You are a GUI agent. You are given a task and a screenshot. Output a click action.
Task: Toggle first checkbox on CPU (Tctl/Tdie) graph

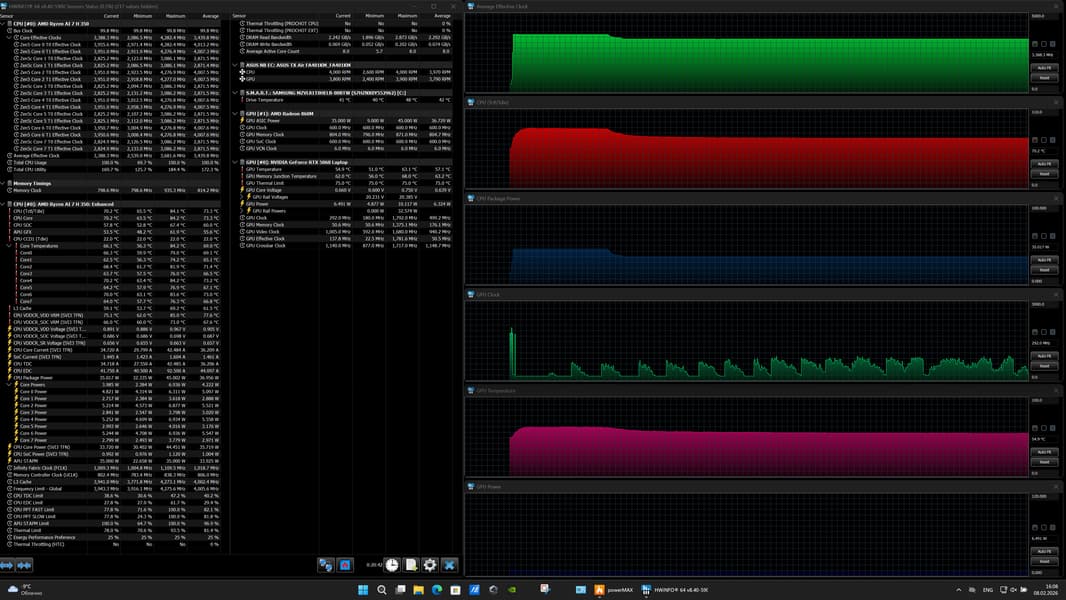tap(1035, 140)
